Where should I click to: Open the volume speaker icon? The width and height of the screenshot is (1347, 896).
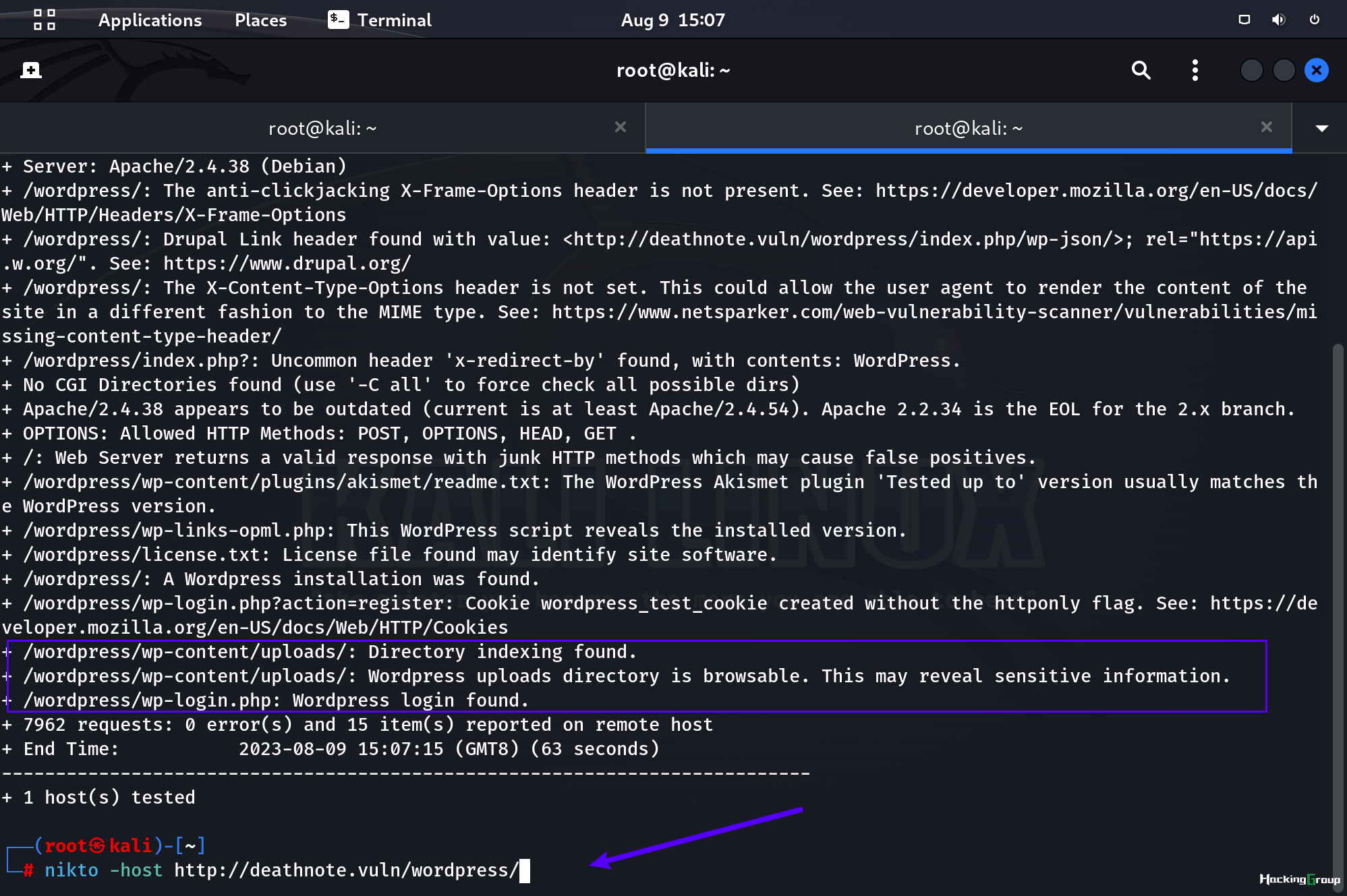coord(1278,20)
